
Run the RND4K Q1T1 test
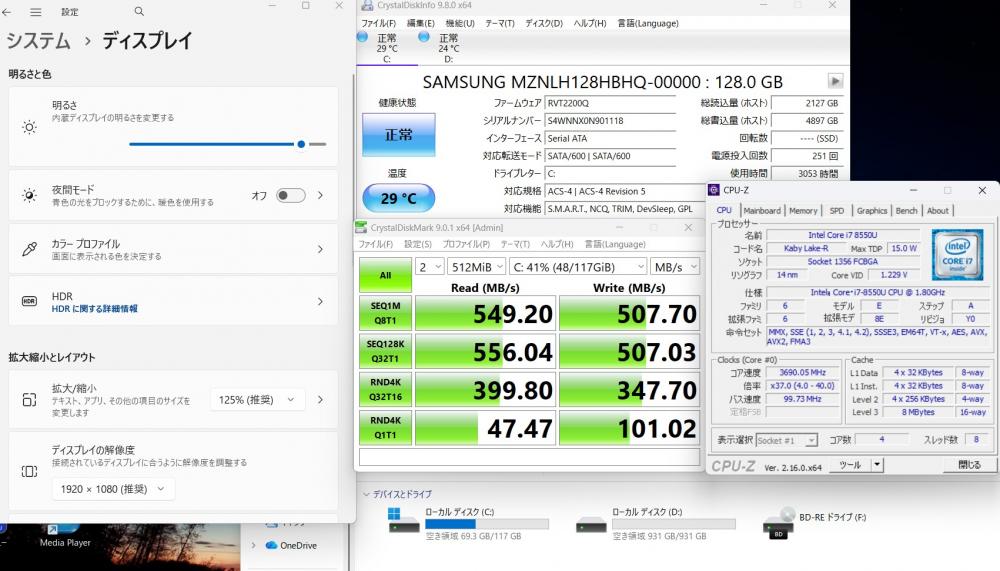[x=385, y=427]
